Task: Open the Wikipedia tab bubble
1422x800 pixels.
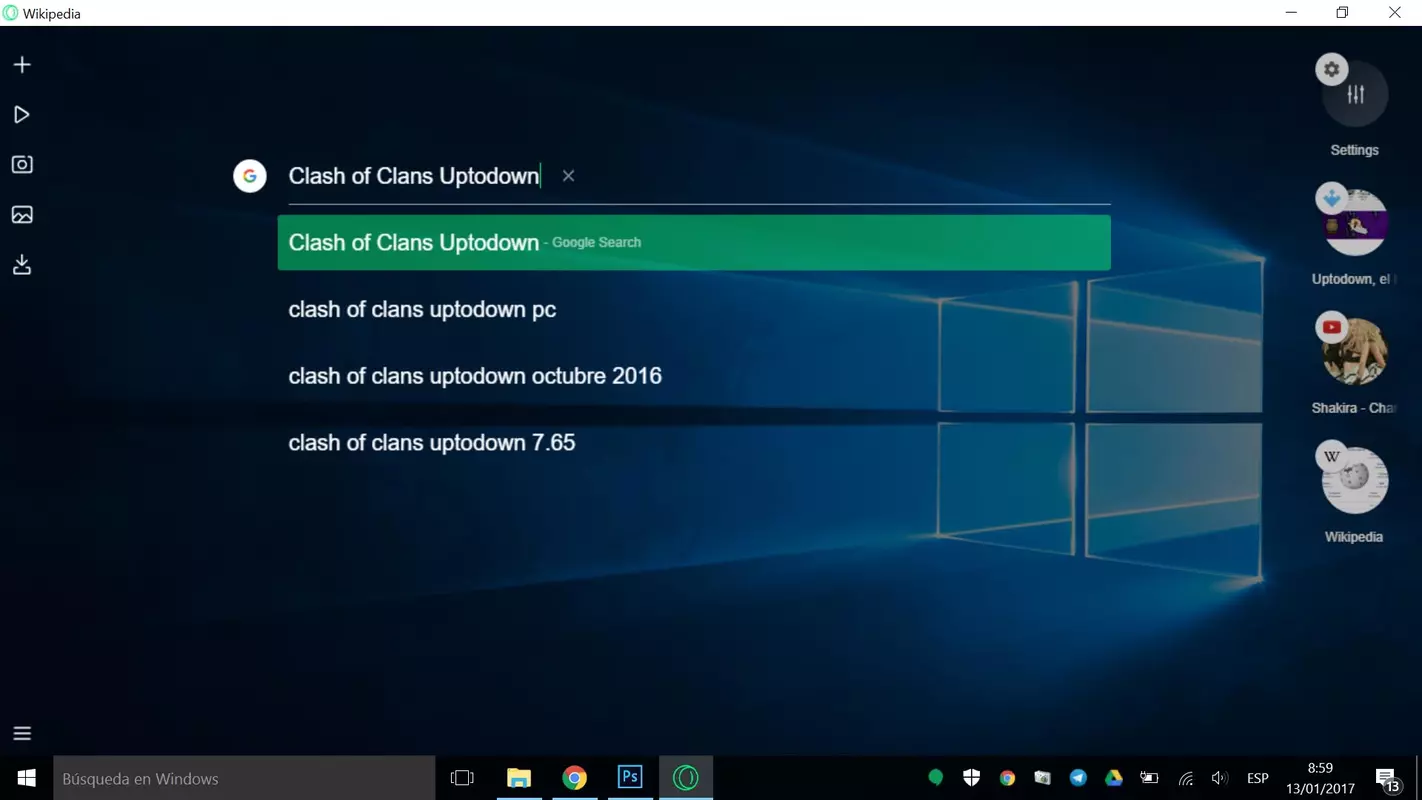Action: point(1354,480)
